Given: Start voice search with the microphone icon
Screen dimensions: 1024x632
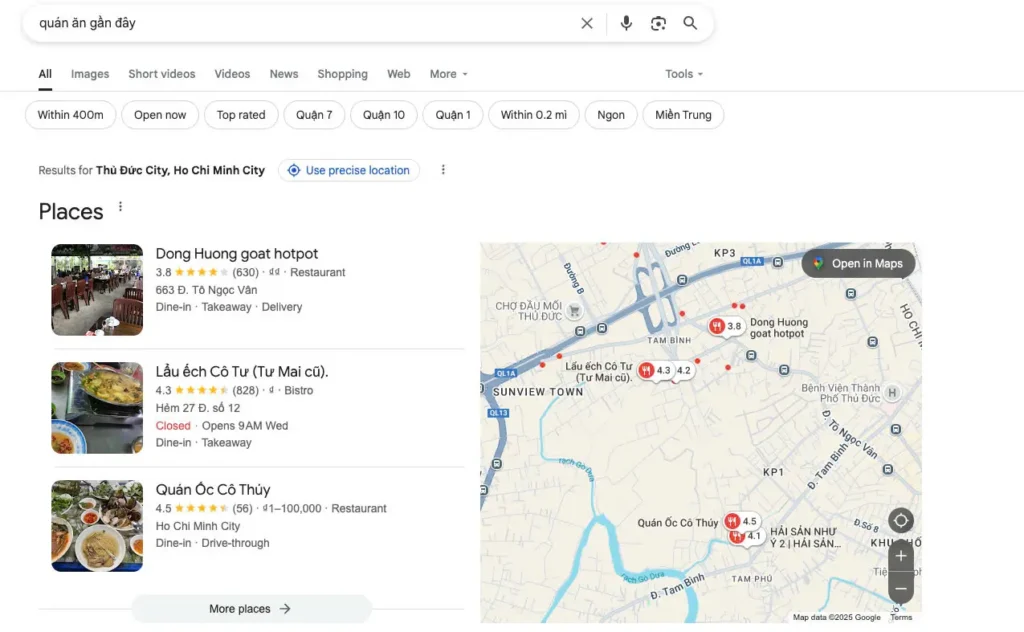Looking at the screenshot, I should pos(626,24).
